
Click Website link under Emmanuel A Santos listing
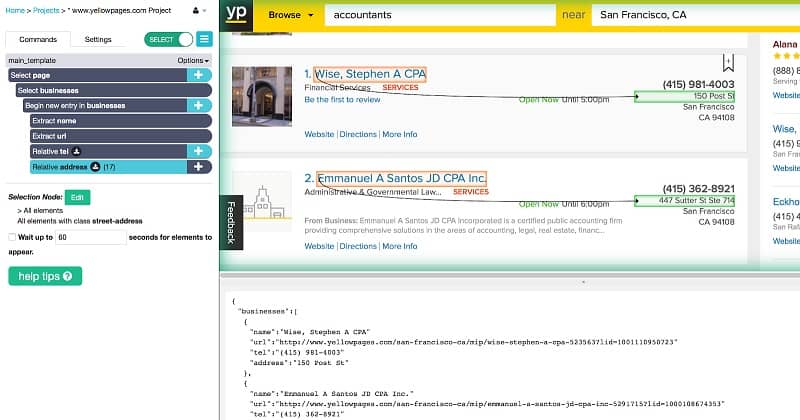pyautogui.click(x=319, y=246)
